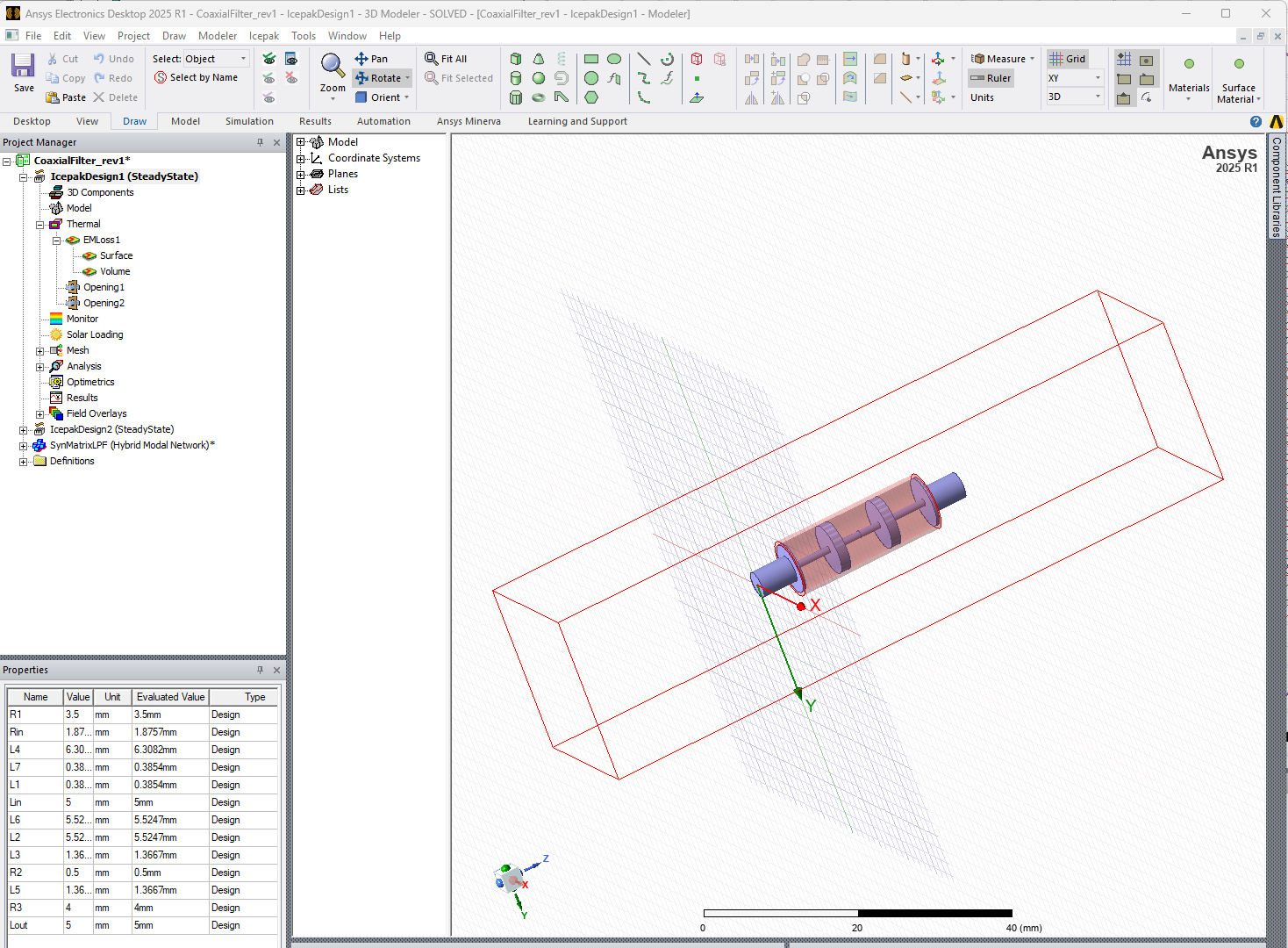Select the Solar Loading tree item

coord(95,334)
